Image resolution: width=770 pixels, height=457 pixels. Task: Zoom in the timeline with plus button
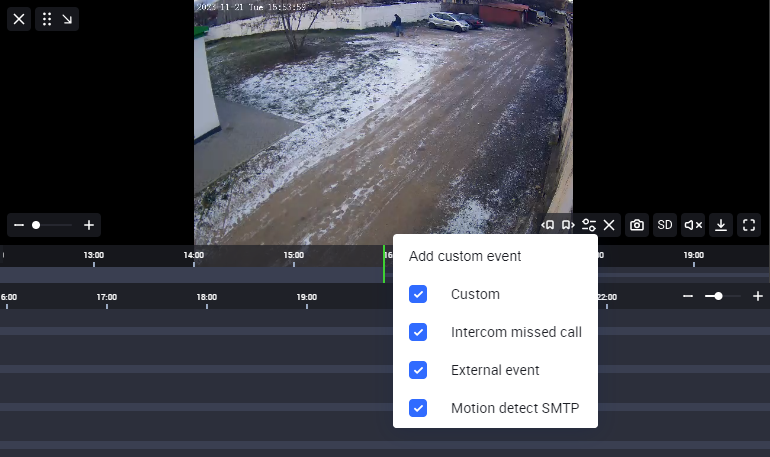[x=758, y=296]
